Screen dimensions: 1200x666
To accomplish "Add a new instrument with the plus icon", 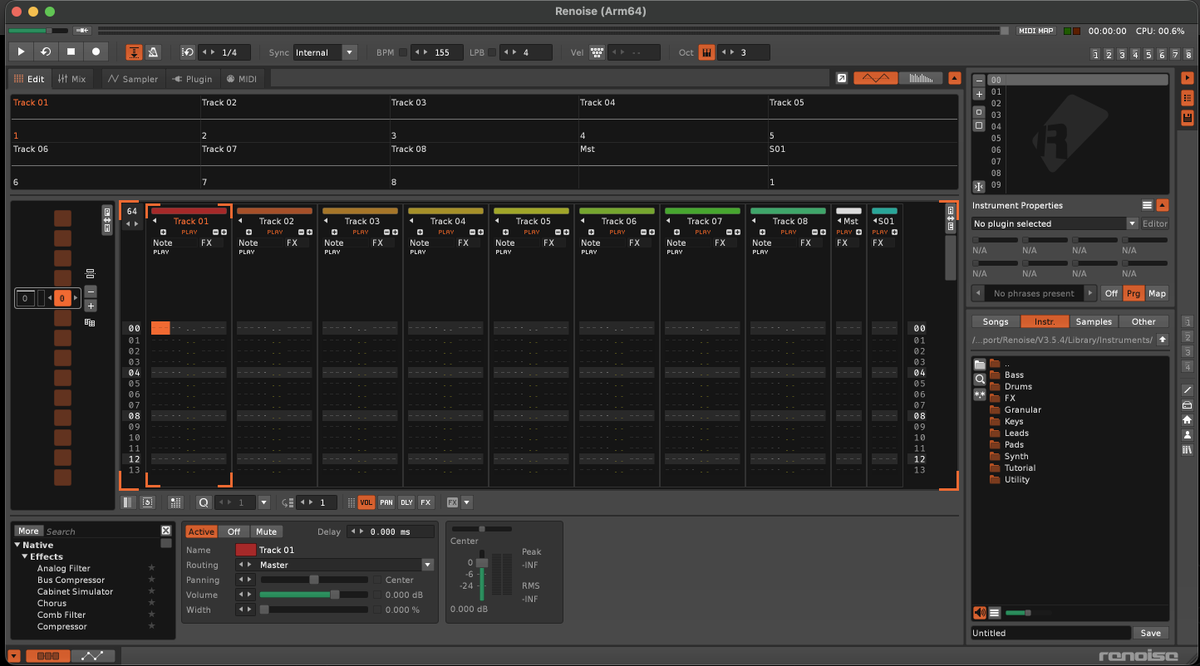I will pyautogui.click(x=979, y=94).
